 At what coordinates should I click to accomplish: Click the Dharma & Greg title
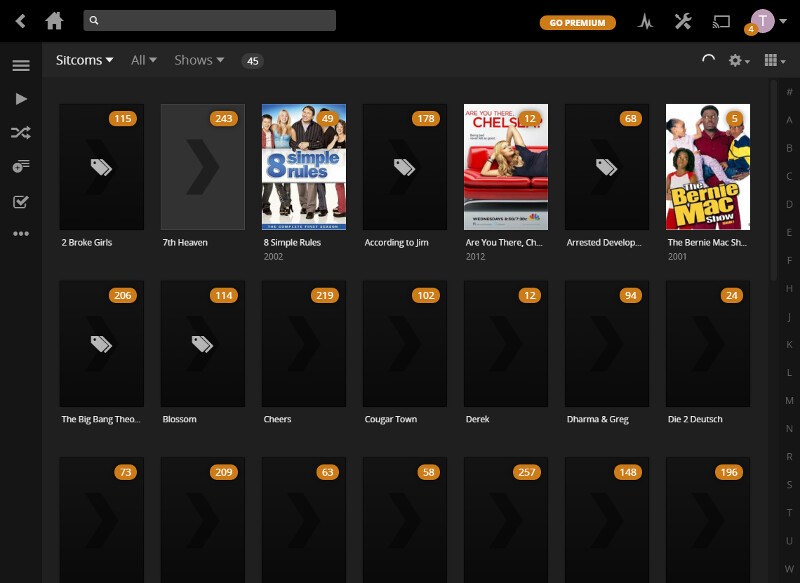pyautogui.click(x=597, y=419)
